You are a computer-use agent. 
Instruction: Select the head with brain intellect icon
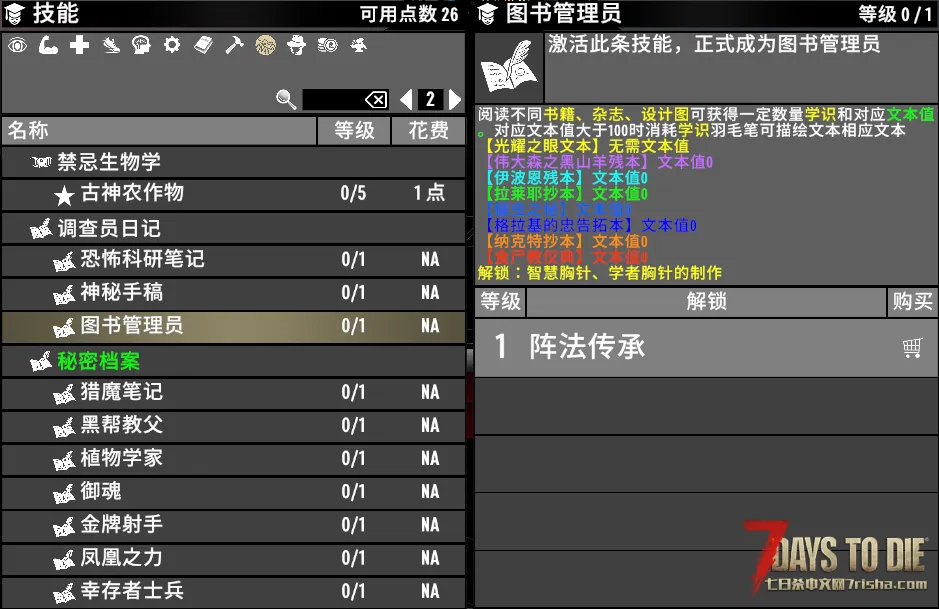coord(141,45)
